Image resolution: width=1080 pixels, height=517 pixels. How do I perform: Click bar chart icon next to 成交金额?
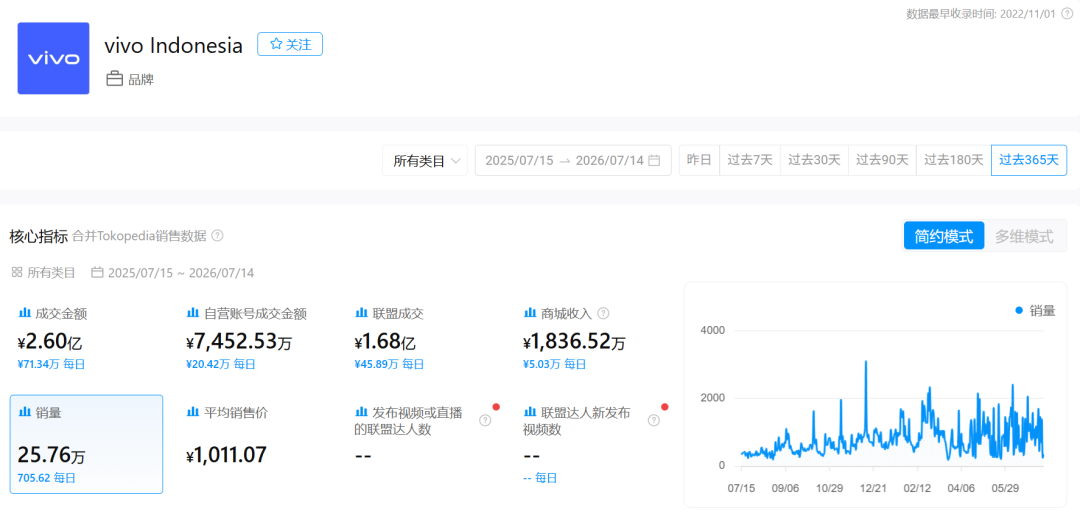[25, 314]
